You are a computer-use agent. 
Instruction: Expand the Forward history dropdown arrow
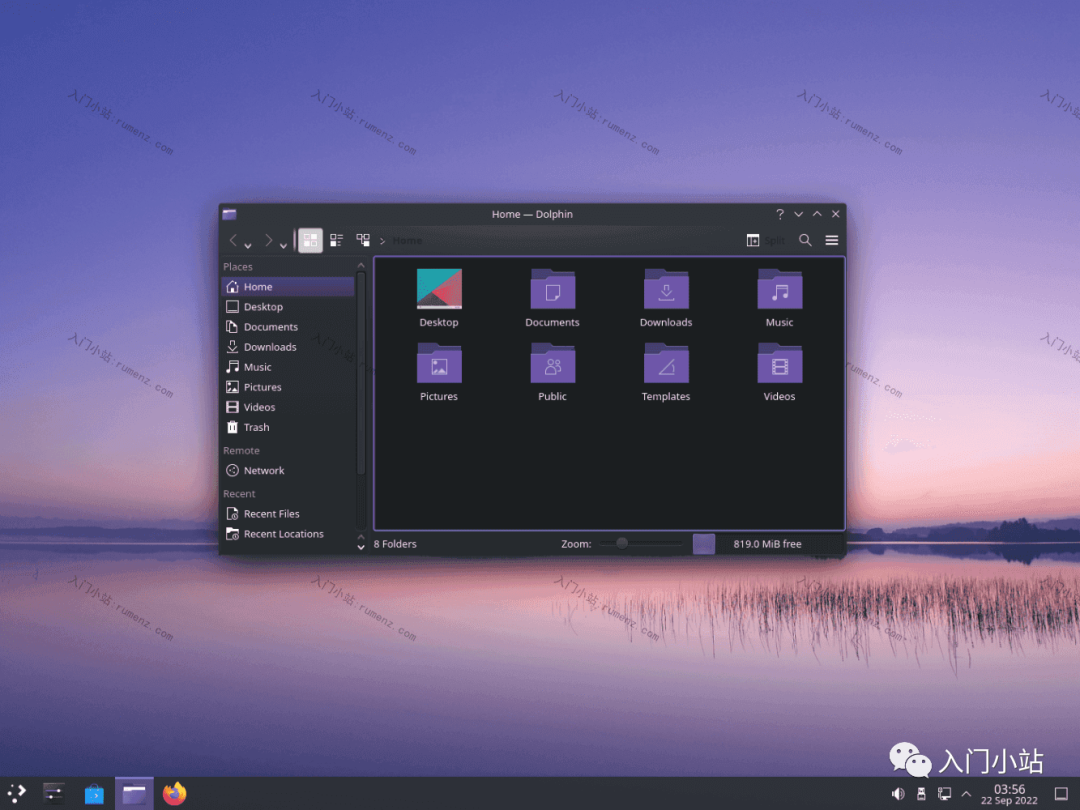(283, 245)
